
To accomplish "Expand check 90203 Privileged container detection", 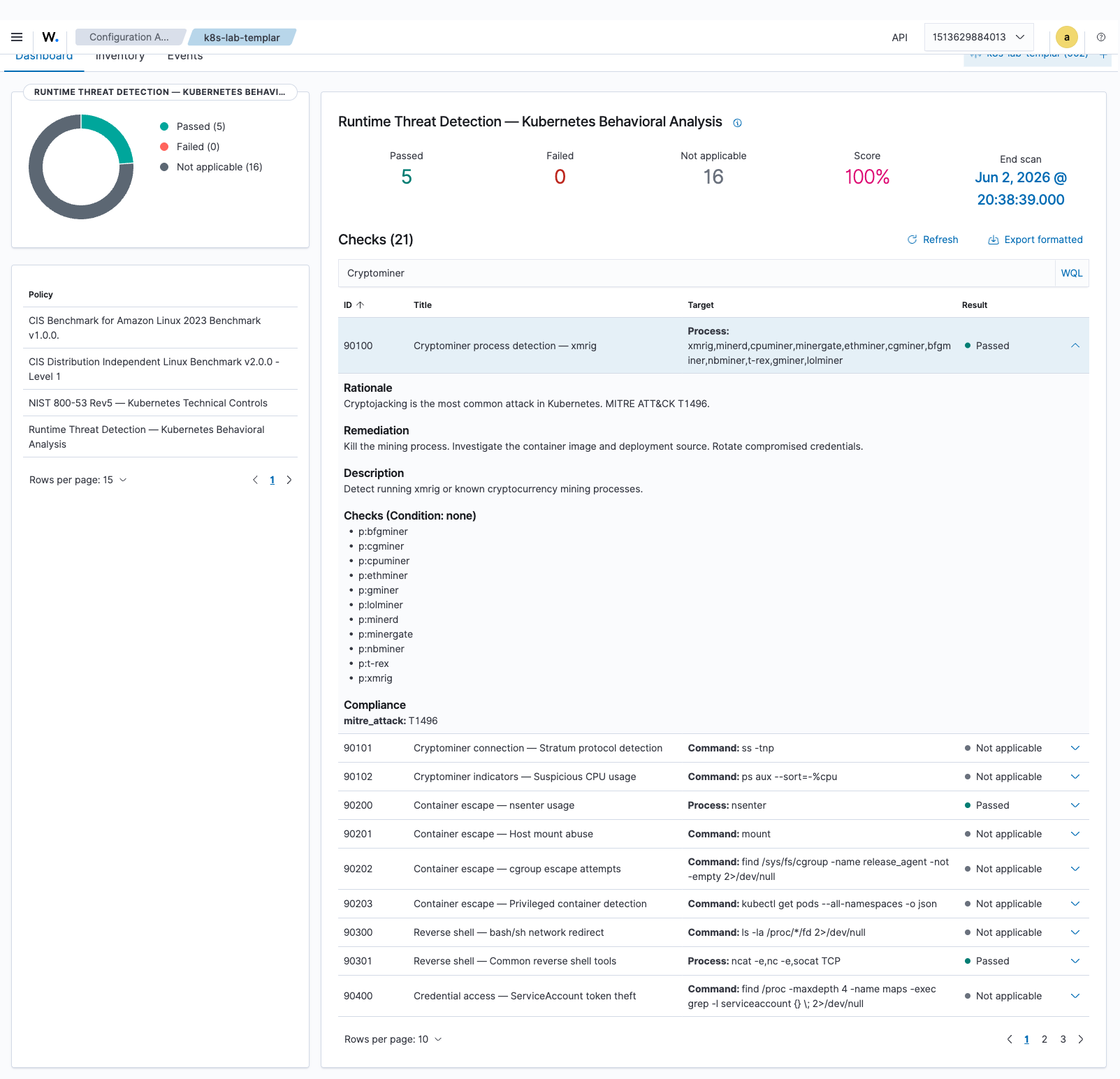I will 1075,904.
